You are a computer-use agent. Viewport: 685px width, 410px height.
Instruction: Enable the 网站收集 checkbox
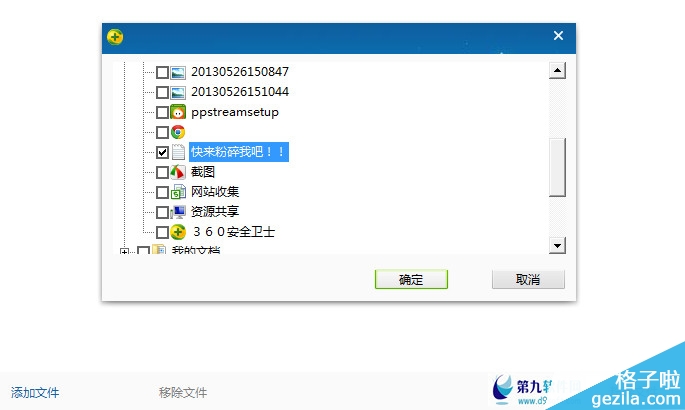tap(162, 192)
